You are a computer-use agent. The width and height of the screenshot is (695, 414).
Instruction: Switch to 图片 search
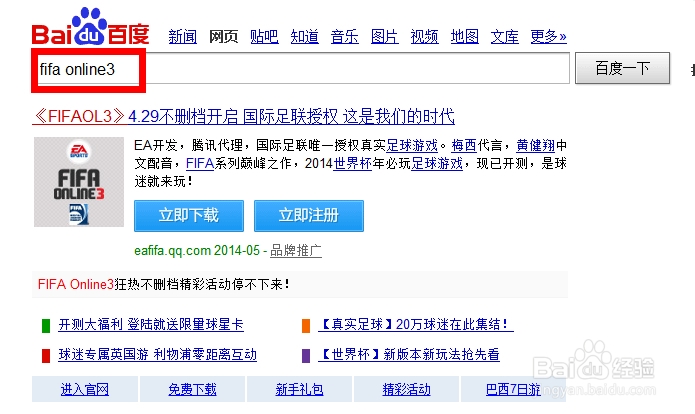pos(384,36)
